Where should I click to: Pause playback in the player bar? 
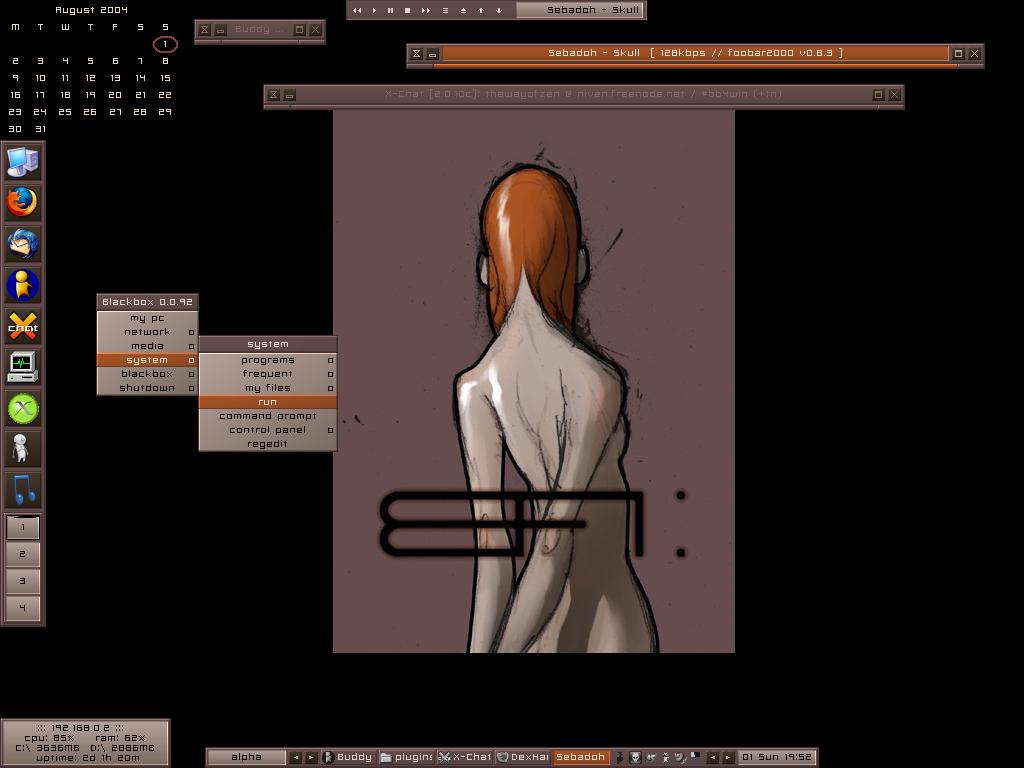[x=391, y=10]
